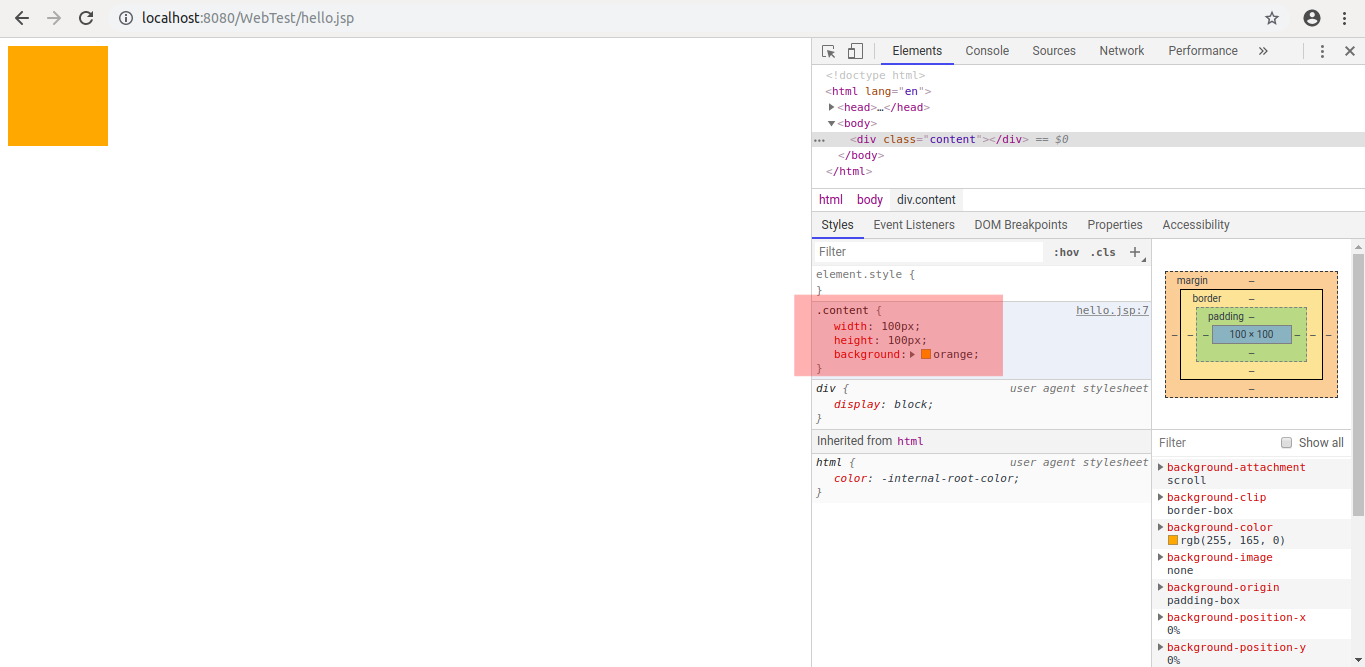Click the computed styles Filter field
This screenshot has height=667, width=1365.
1215,443
